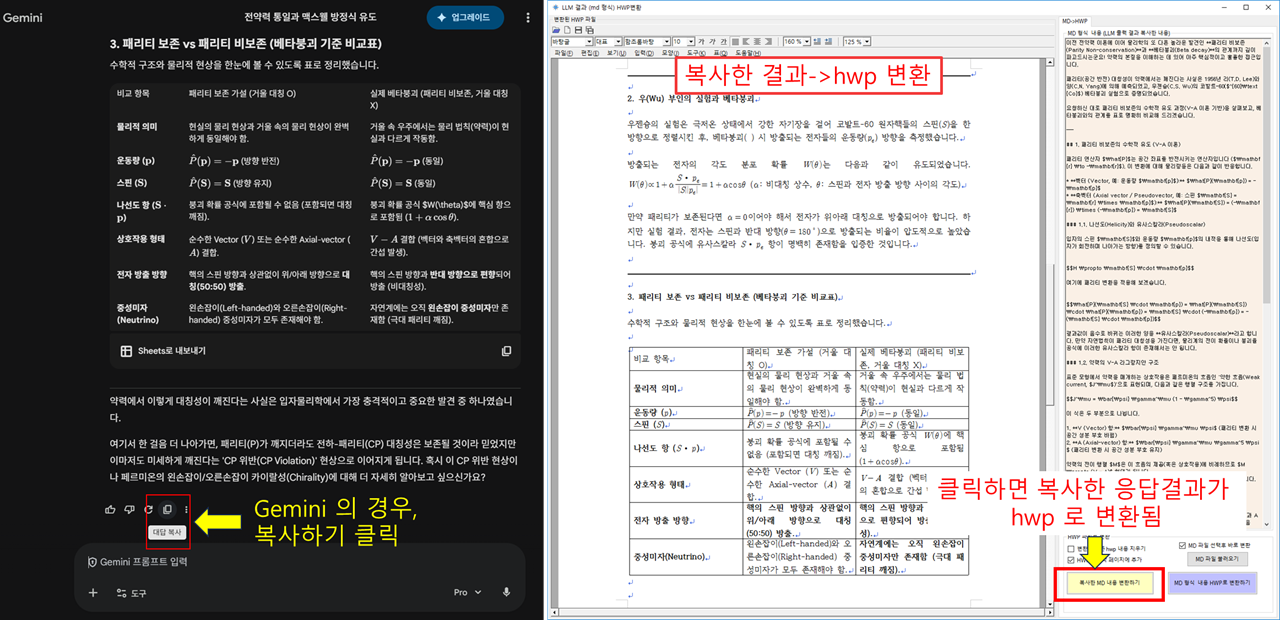The width and height of the screenshot is (1280, 620).
Task: Click the thumbs up icon under response
Action: coord(110,510)
